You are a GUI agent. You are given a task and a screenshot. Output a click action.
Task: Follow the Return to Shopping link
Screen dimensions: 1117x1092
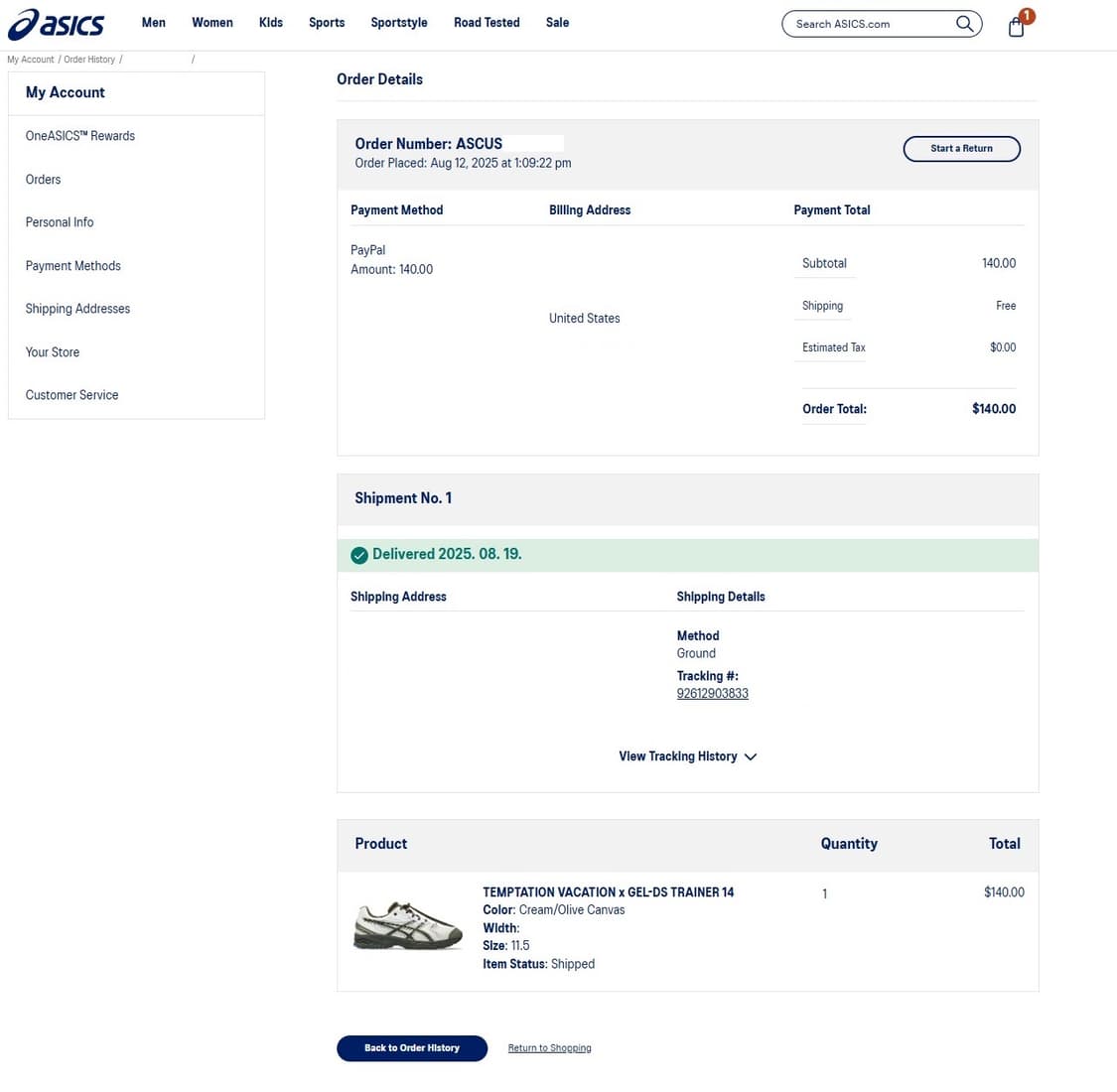(549, 1048)
